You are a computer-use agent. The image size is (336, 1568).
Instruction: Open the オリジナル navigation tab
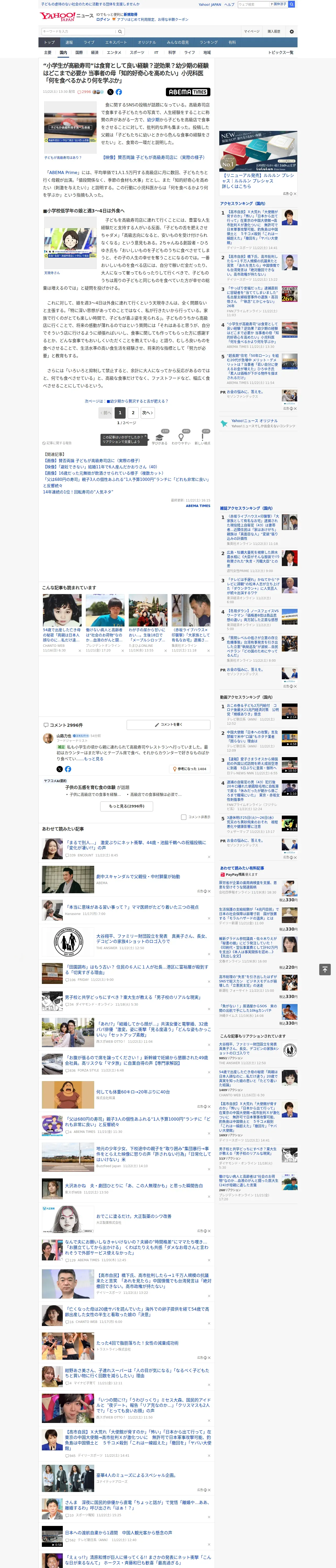(147, 42)
